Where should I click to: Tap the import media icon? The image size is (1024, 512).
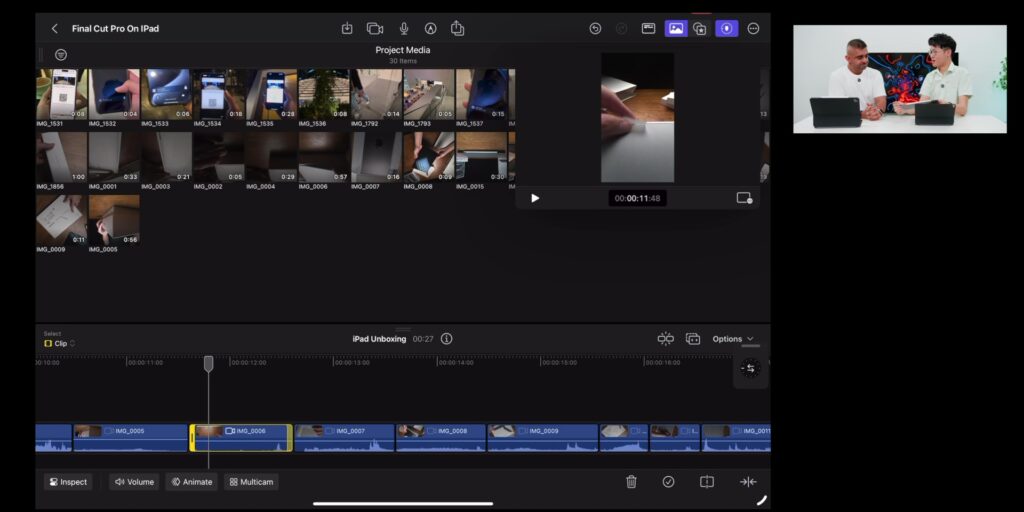tap(347, 28)
